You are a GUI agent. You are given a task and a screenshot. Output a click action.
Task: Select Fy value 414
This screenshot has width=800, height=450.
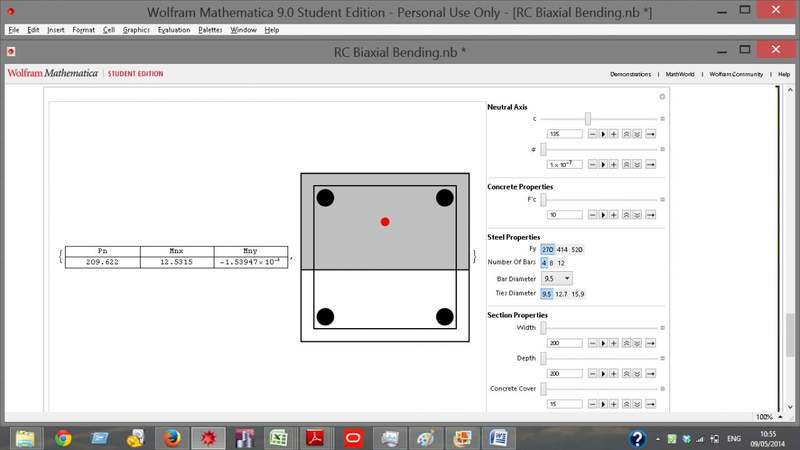click(x=562, y=249)
